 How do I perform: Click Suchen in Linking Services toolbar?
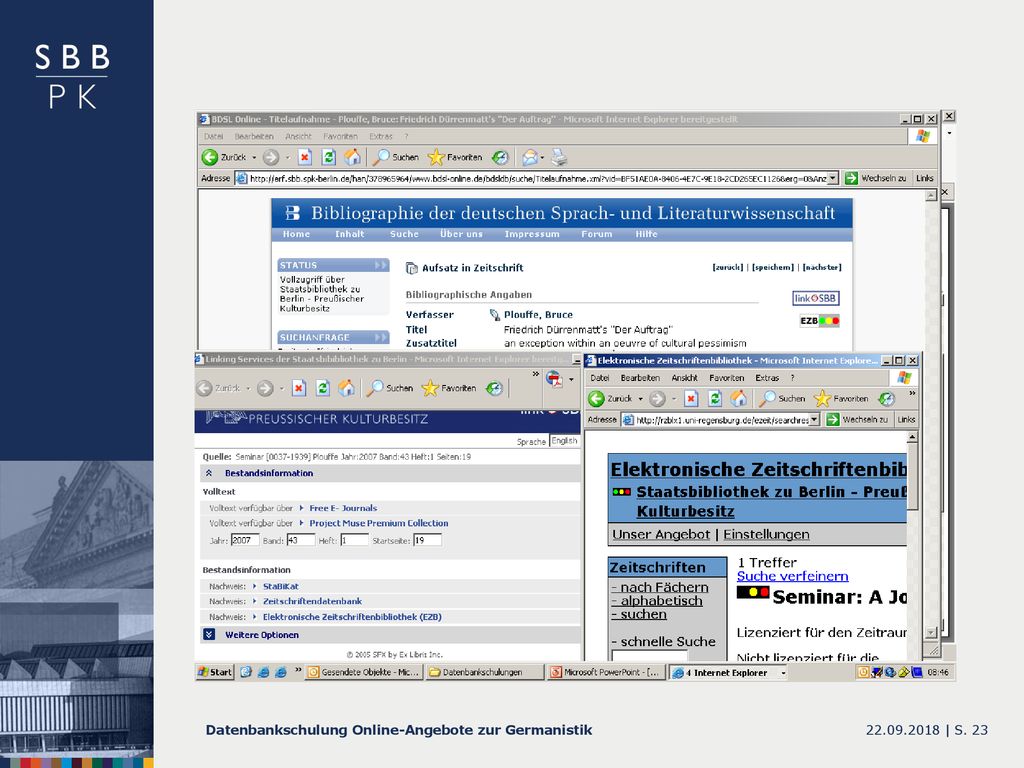click(390, 389)
